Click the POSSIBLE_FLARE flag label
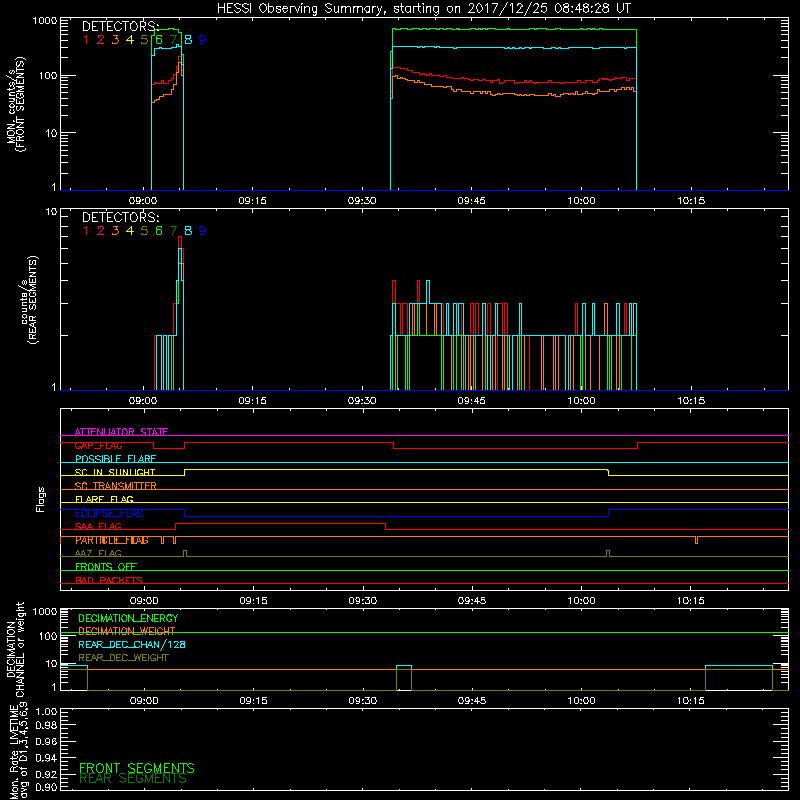This screenshot has width=800, height=800. [115, 459]
